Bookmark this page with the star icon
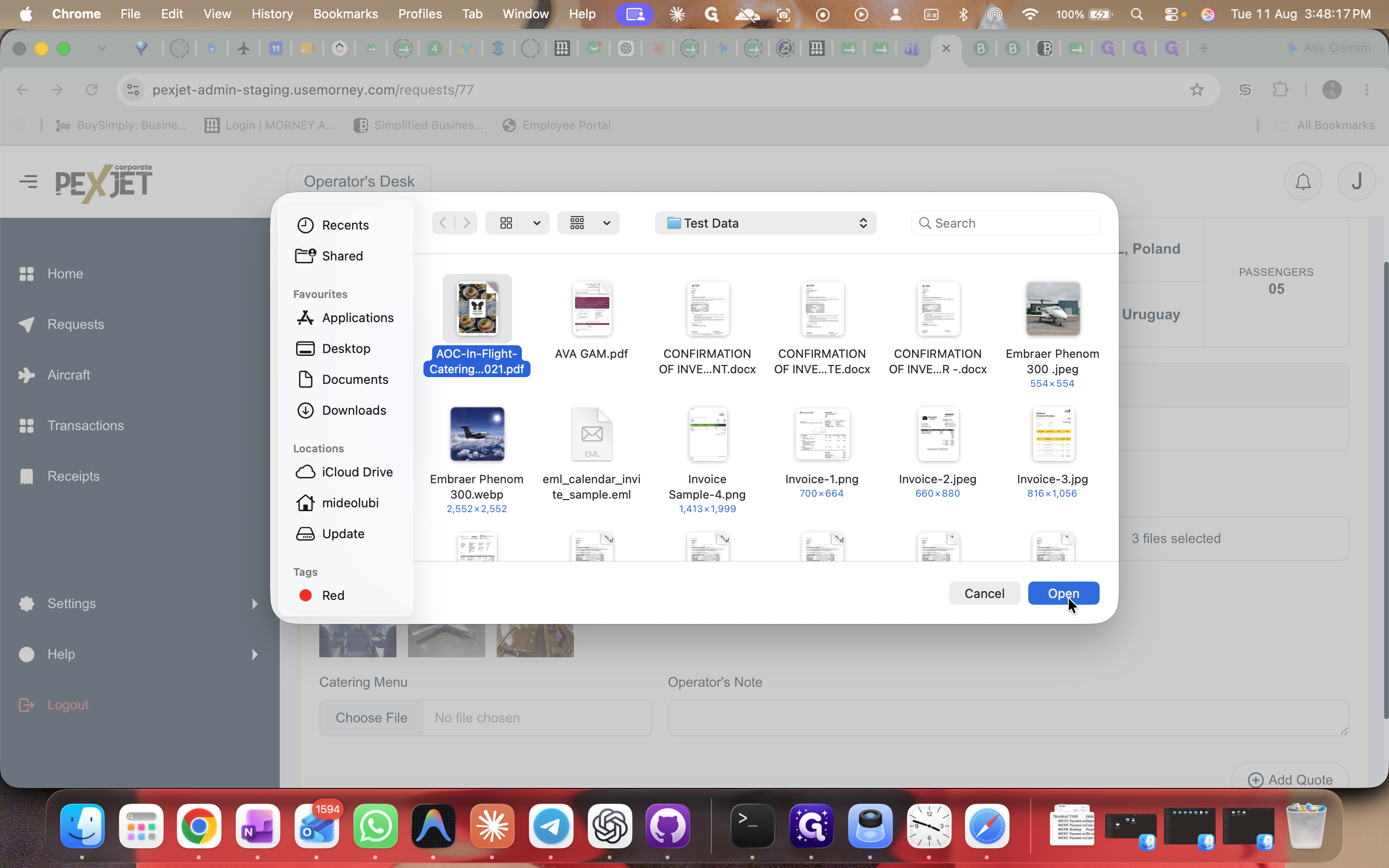 click(1197, 90)
